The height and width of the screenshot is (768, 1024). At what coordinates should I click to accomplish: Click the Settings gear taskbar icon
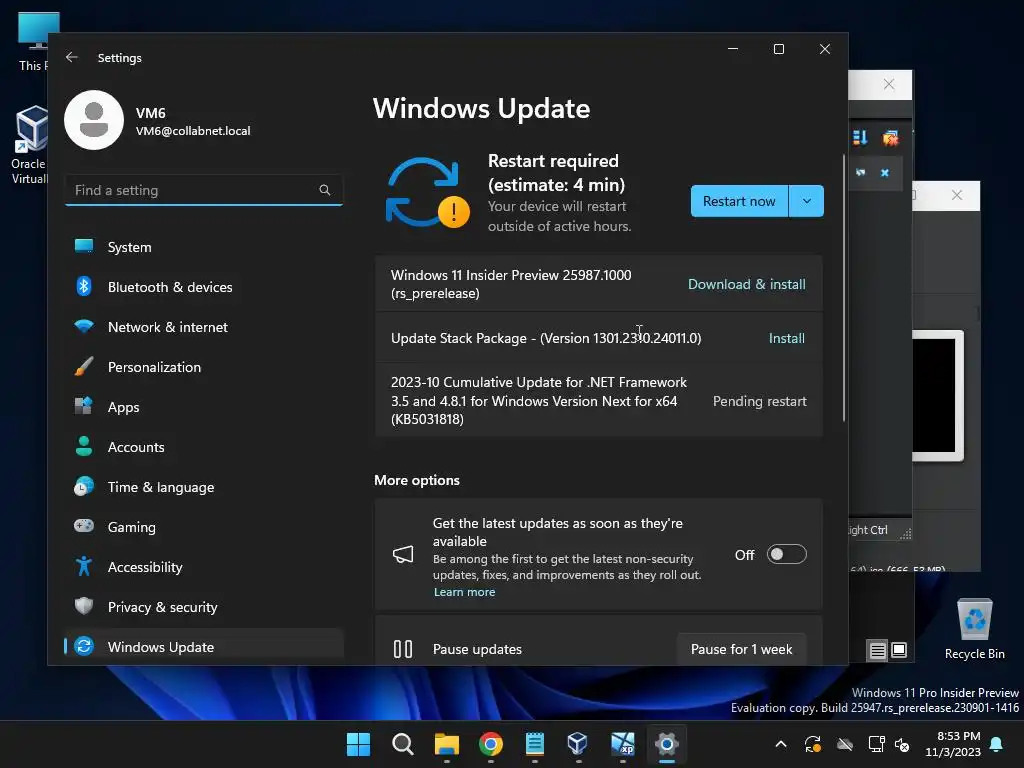(667, 744)
